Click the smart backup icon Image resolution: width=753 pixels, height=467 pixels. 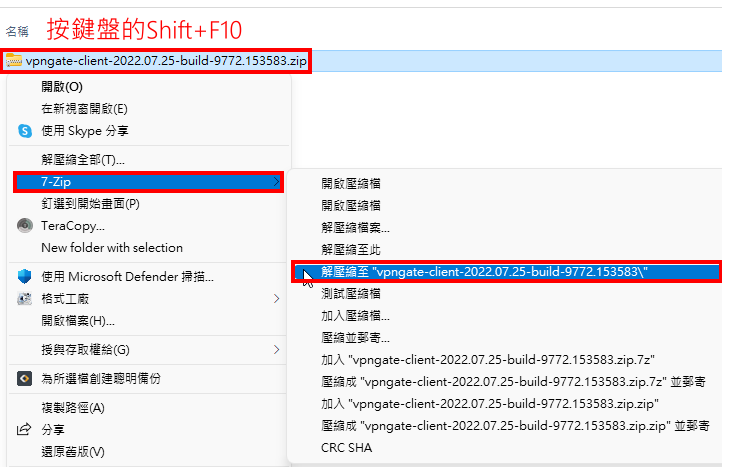[x=24, y=379]
